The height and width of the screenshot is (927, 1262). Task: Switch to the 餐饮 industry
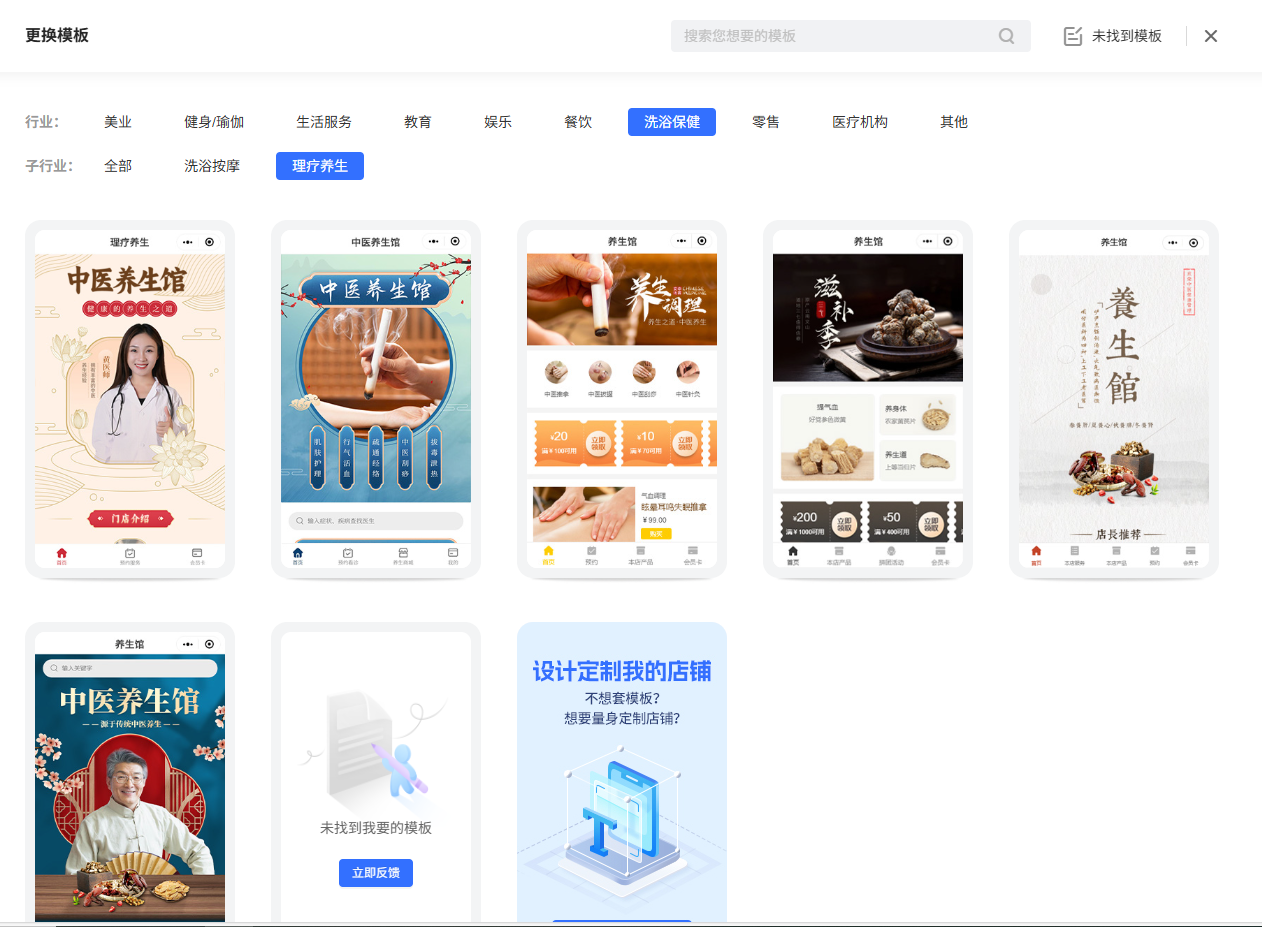tap(578, 122)
